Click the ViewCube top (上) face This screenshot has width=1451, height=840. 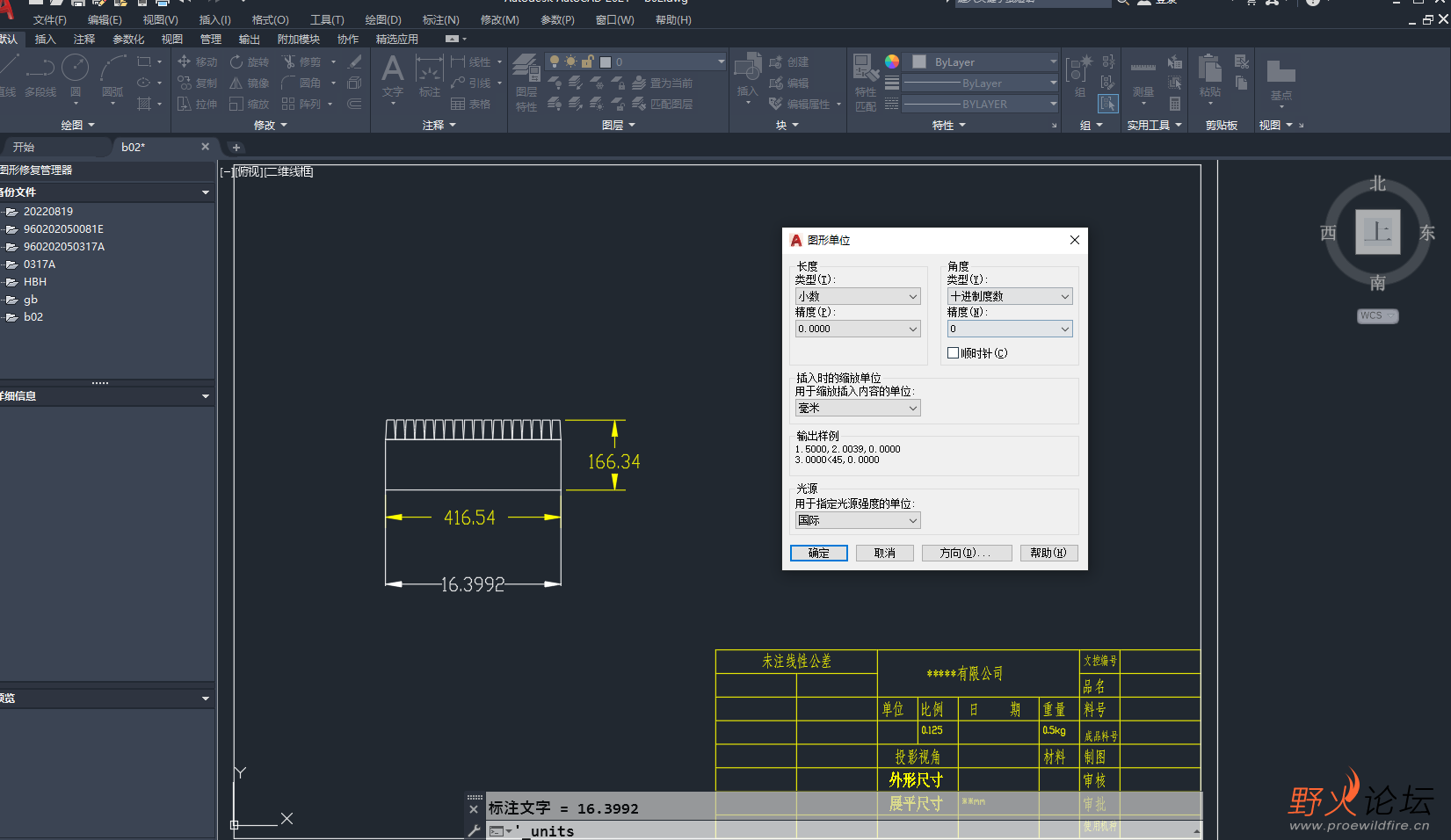tap(1377, 232)
